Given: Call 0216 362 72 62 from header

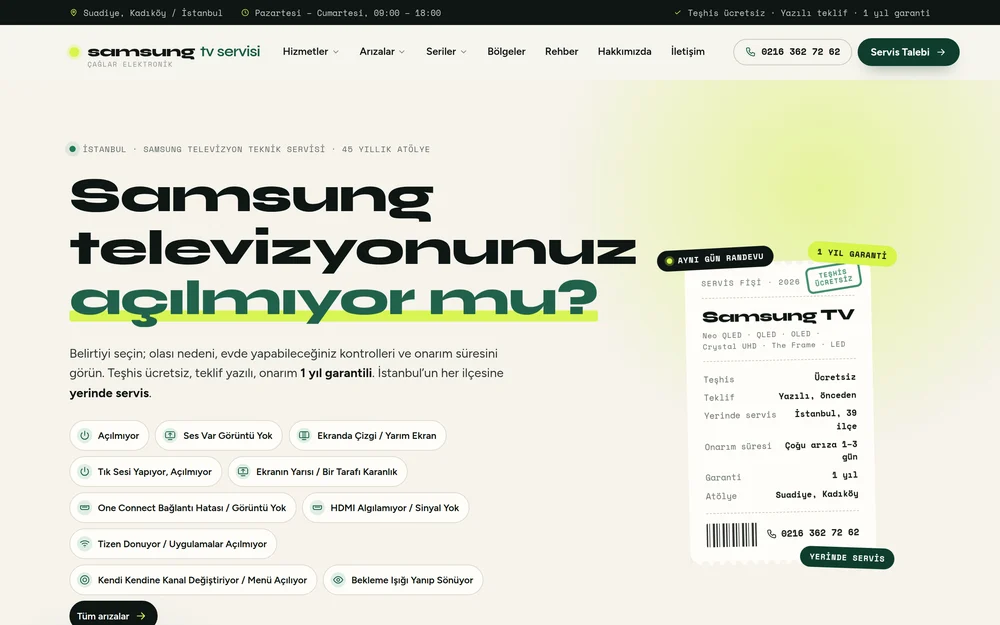Looking at the screenshot, I should (x=792, y=52).
